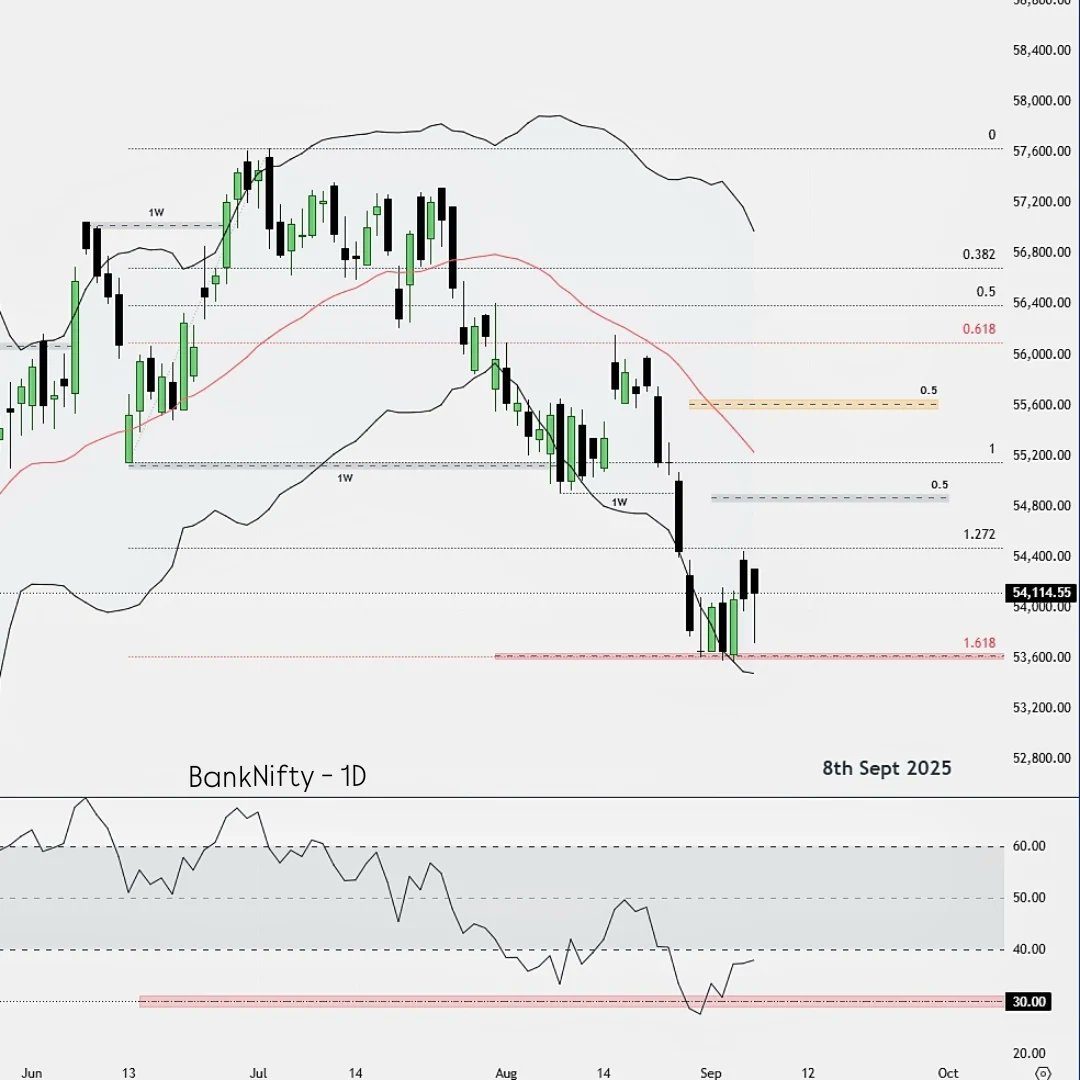Click the 0.5 label on orange zone
This screenshot has height=1080, width=1080.
click(x=928, y=390)
